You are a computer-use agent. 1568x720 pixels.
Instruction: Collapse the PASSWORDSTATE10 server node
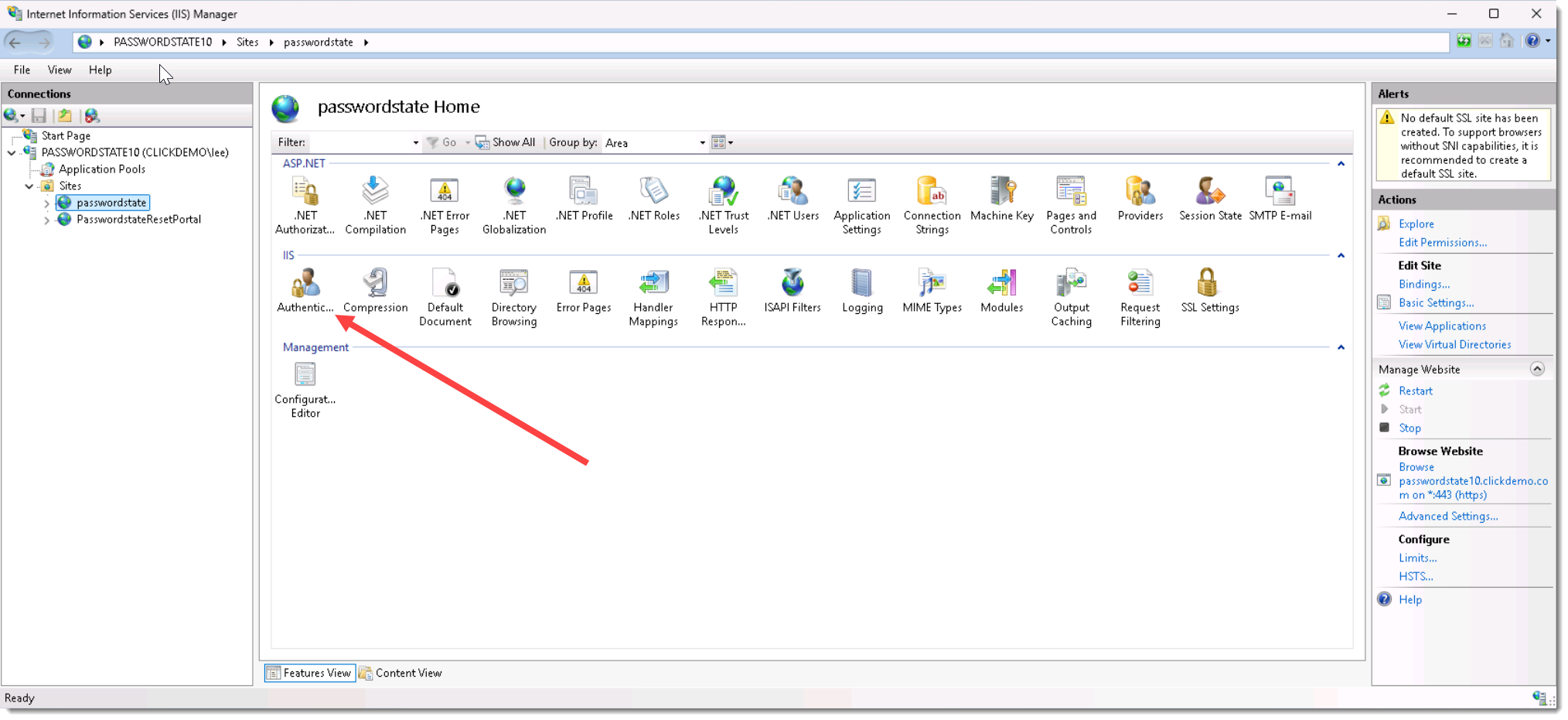[x=12, y=152]
